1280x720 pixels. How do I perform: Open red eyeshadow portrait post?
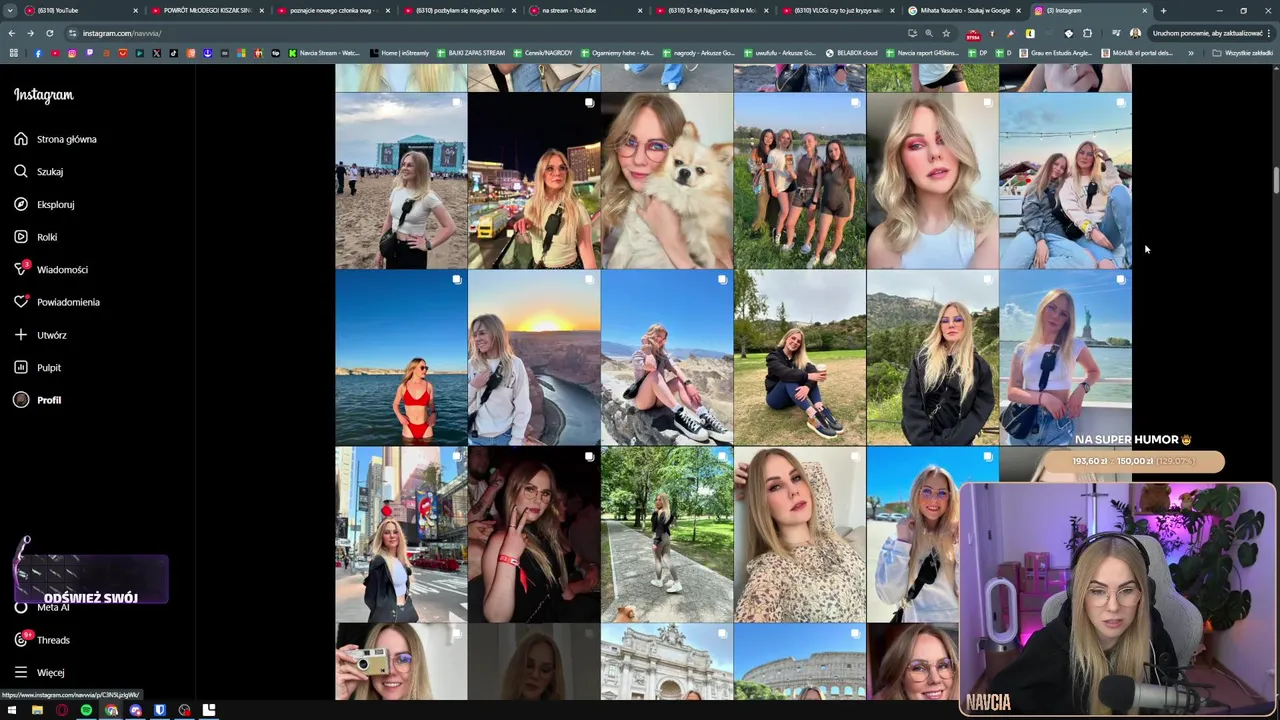coord(932,181)
